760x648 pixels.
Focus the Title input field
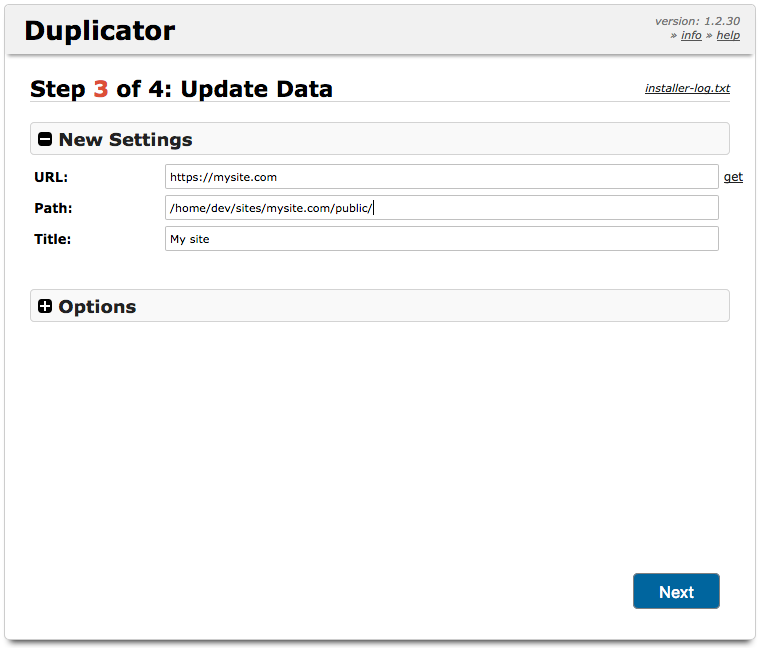(x=442, y=239)
